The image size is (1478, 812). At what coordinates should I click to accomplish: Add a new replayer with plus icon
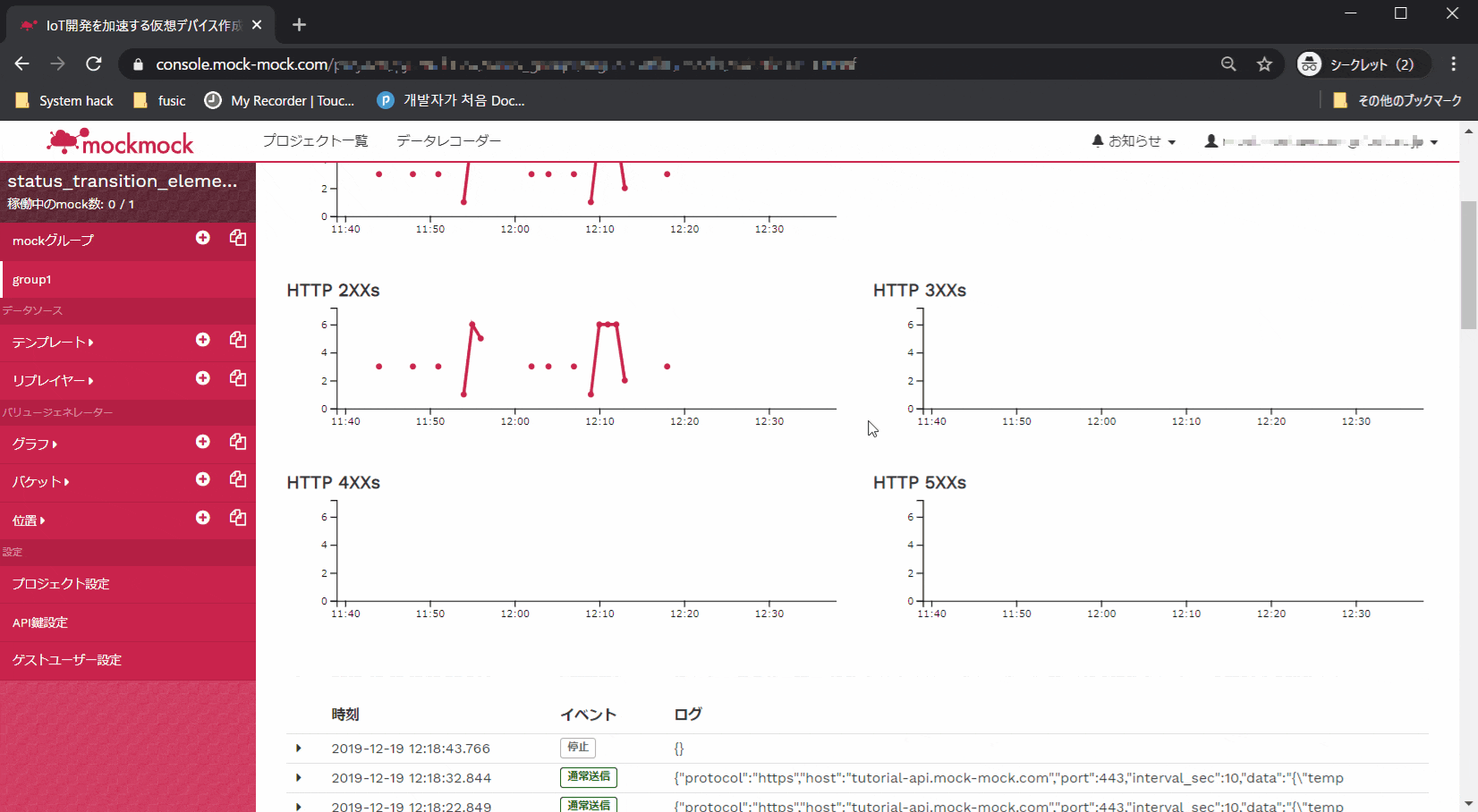click(203, 378)
